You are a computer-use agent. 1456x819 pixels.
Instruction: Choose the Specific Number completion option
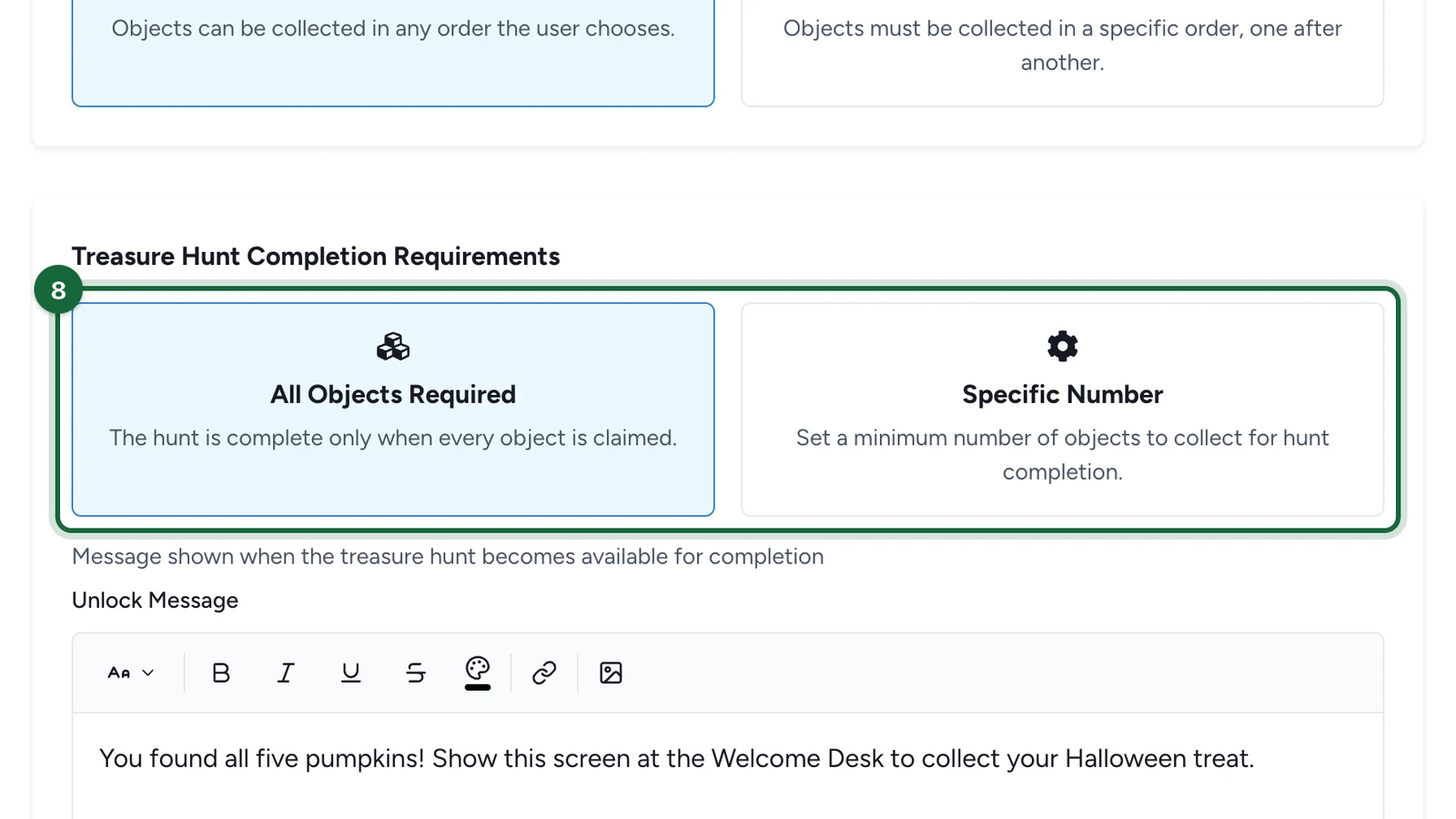tap(1063, 409)
